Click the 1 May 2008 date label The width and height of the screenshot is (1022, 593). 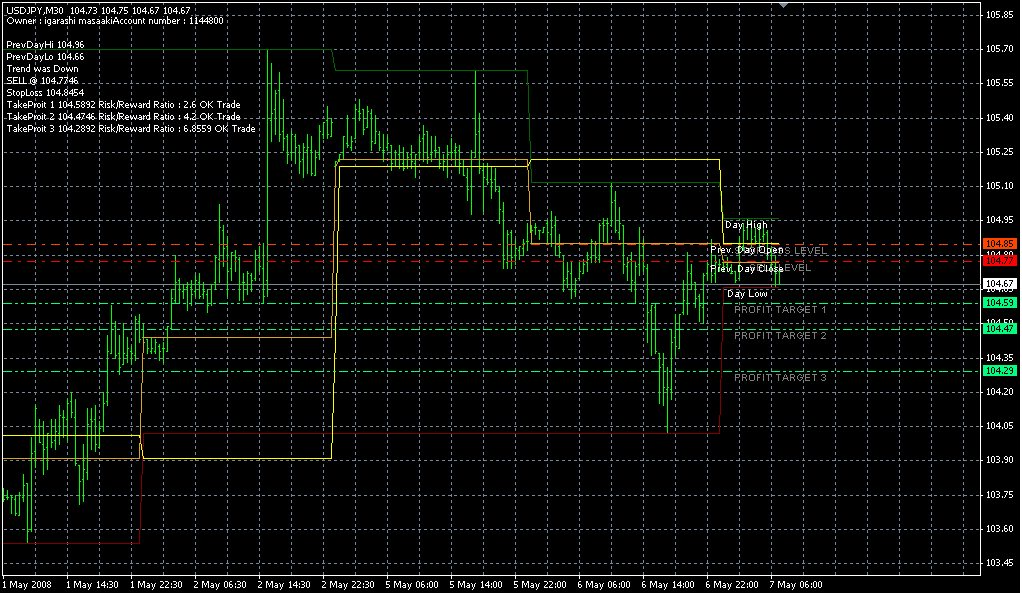coord(27,584)
